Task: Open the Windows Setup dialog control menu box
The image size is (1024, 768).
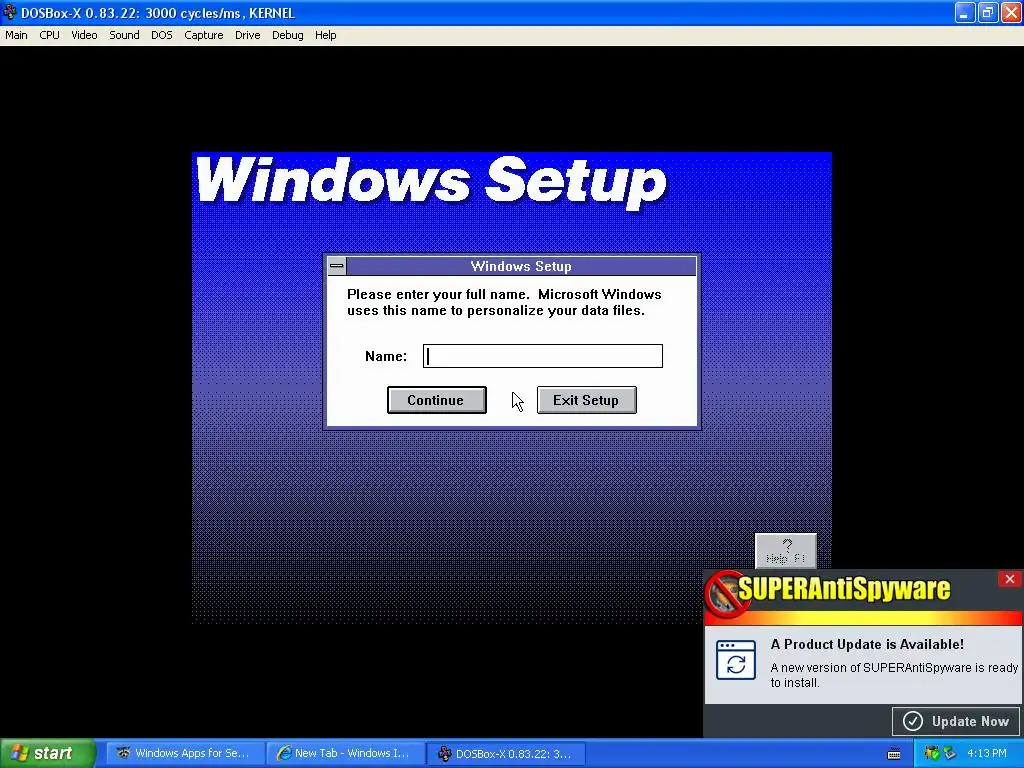Action: pyautogui.click(x=337, y=266)
